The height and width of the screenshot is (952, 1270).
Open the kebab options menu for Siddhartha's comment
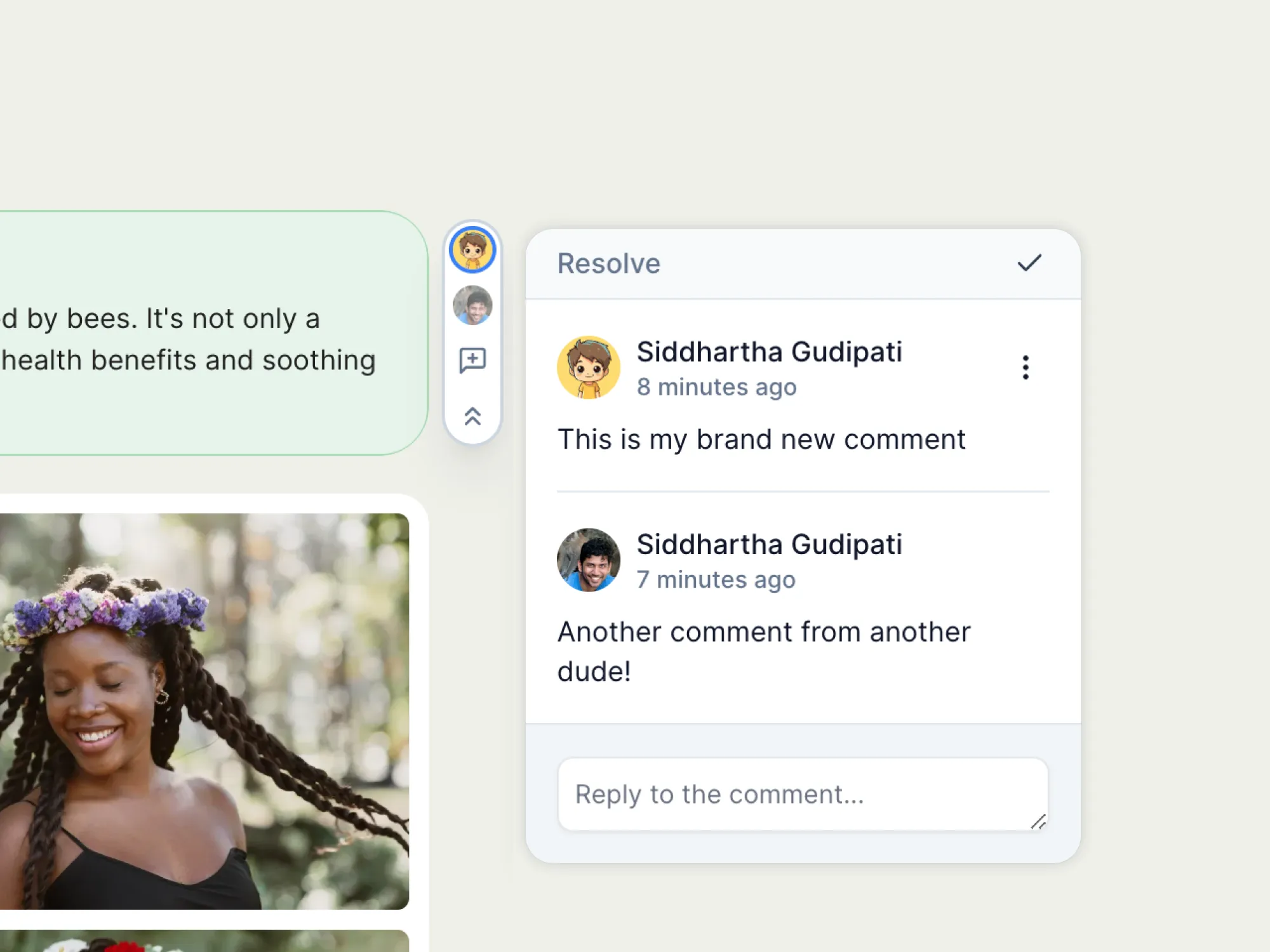(x=1026, y=367)
